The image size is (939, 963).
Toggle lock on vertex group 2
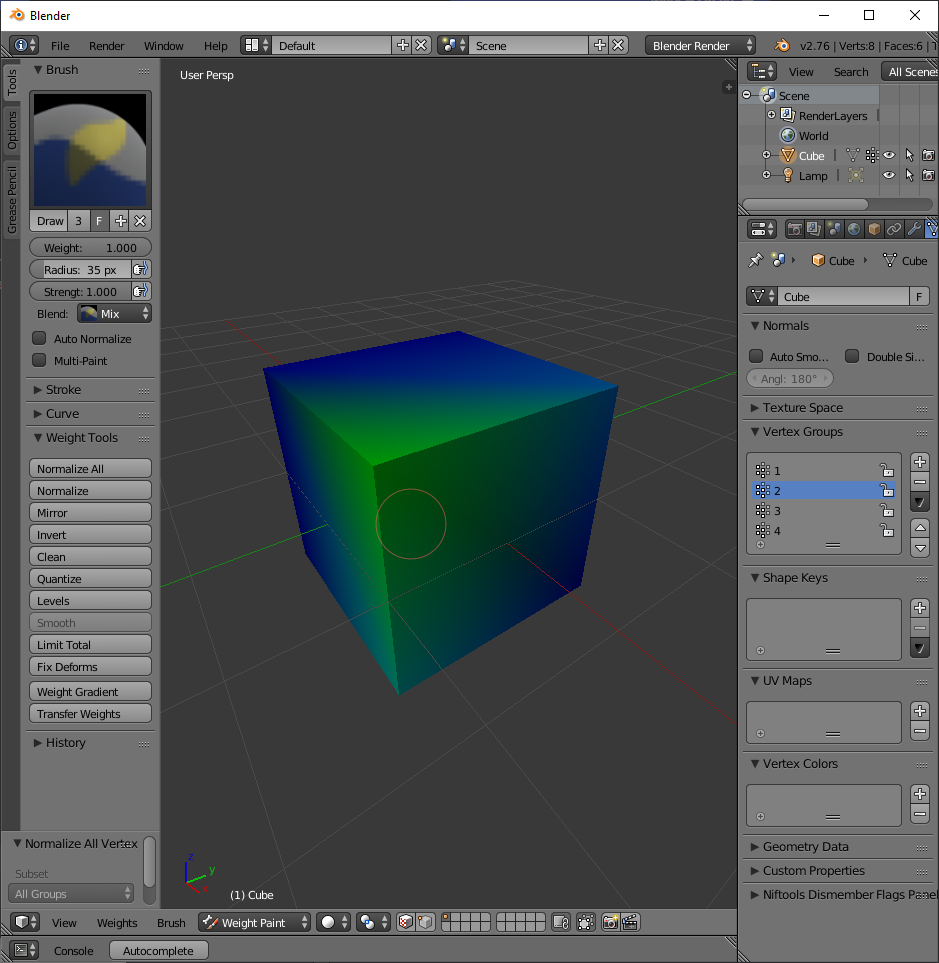pos(887,490)
